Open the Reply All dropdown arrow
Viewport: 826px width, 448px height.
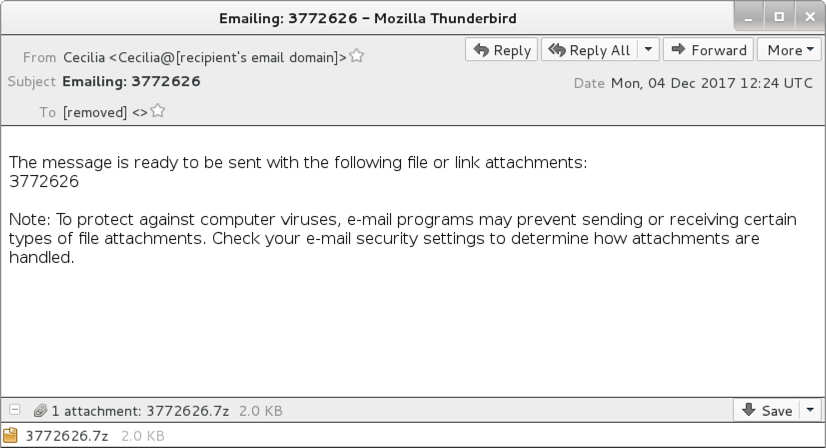[x=648, y=50]
